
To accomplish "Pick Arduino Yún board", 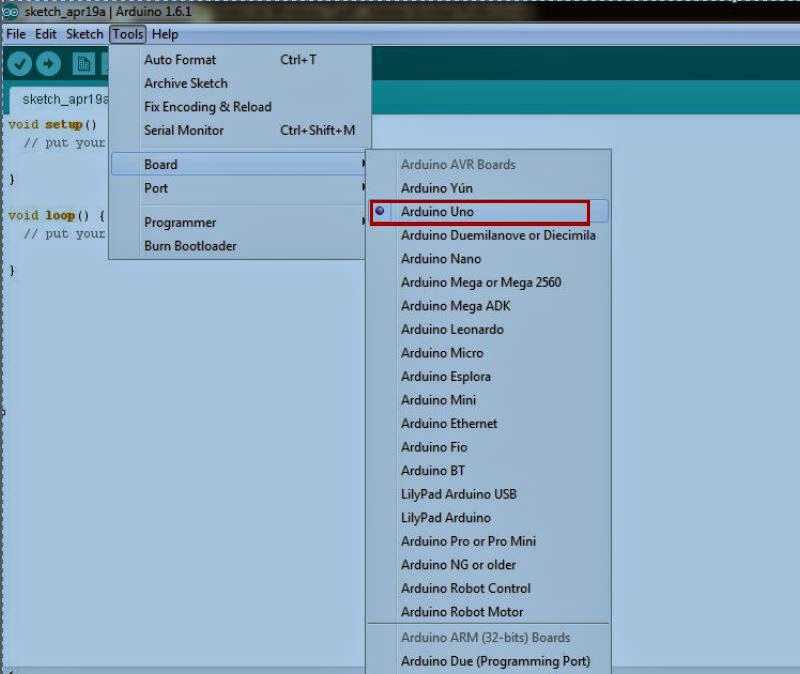I will [x=489, y=188].
